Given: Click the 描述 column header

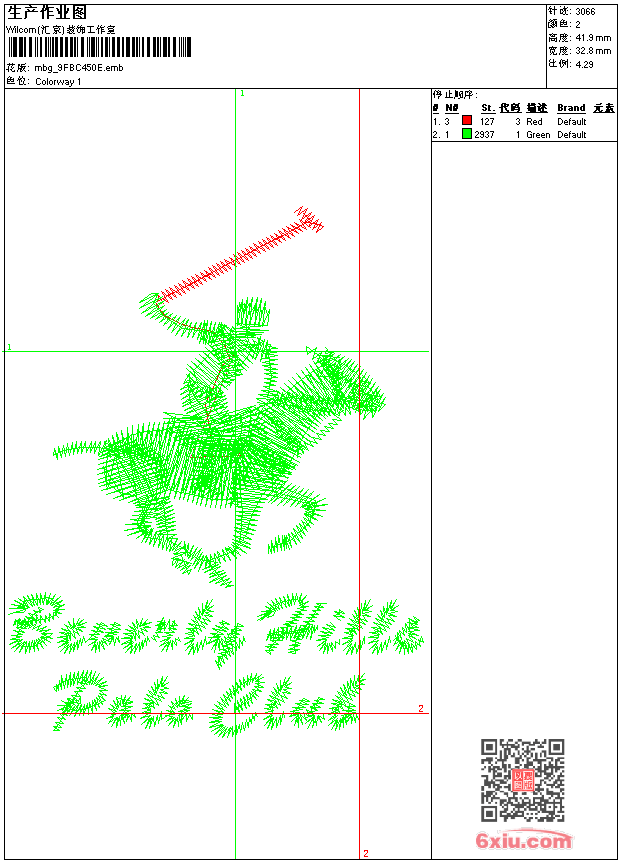Looking at the screenshot, I should [537, 108].
